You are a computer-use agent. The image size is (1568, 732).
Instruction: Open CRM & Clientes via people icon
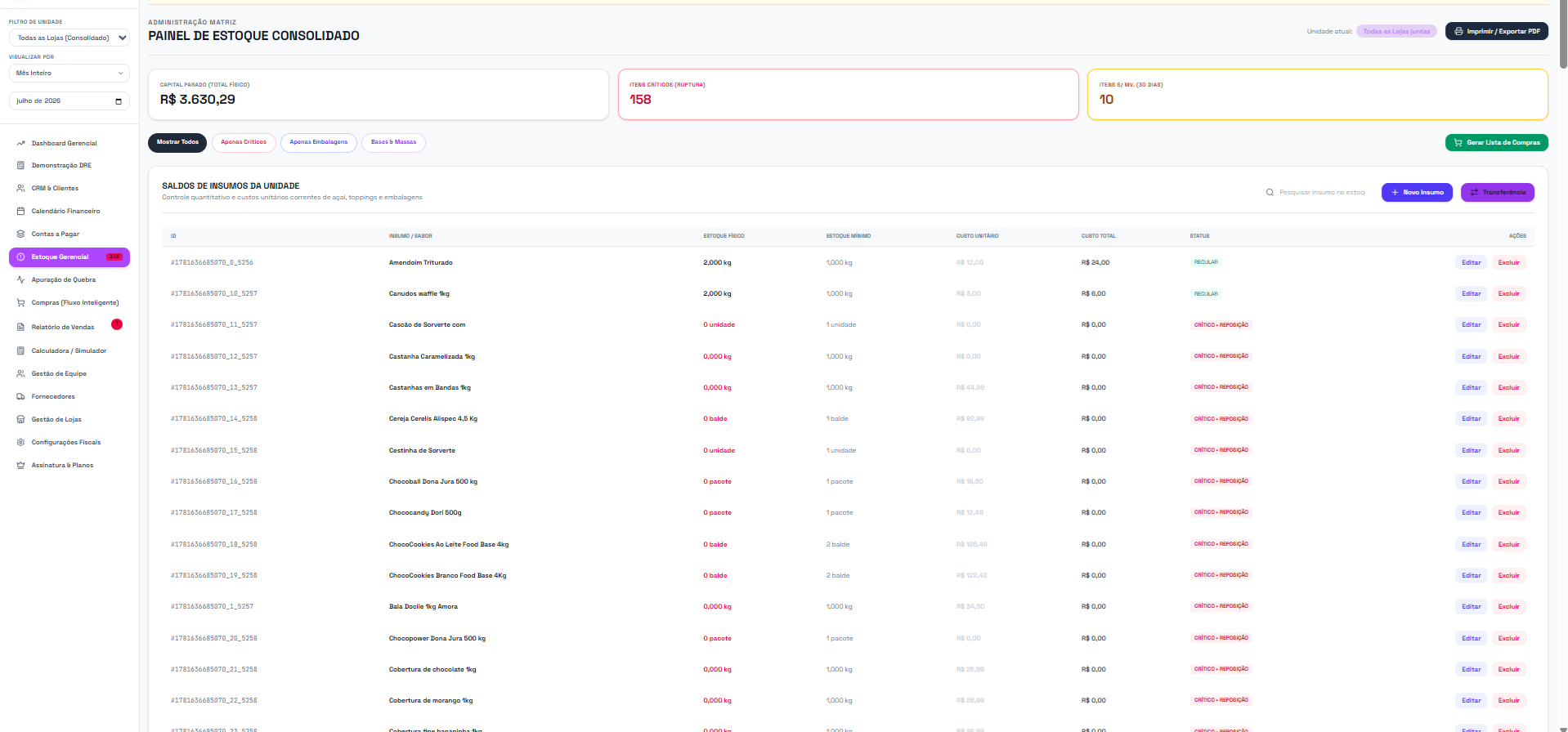click(20, 188)
